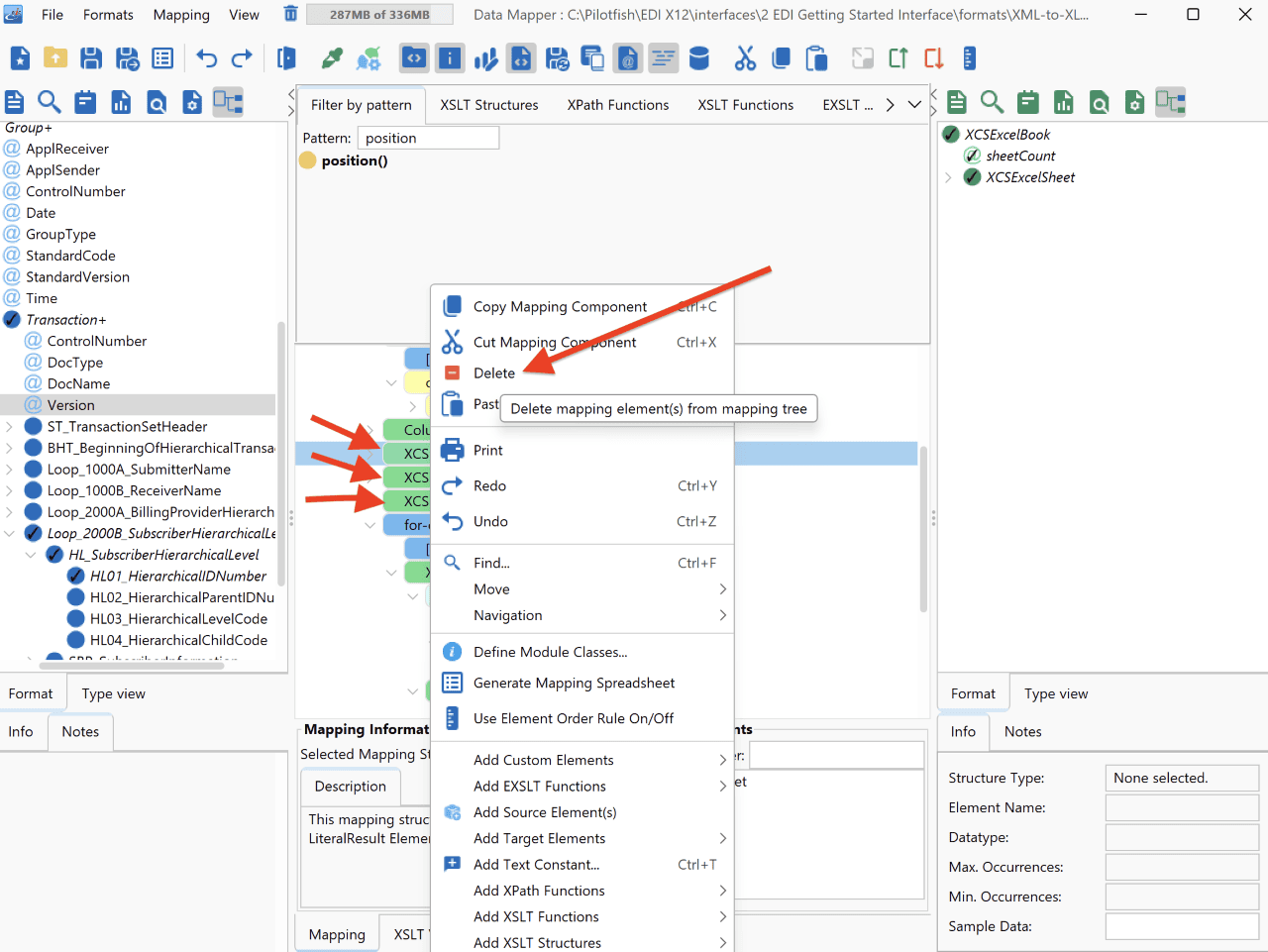Select Use Element Order Rule On/Off
1268x952 pixels.
(574, 719)
